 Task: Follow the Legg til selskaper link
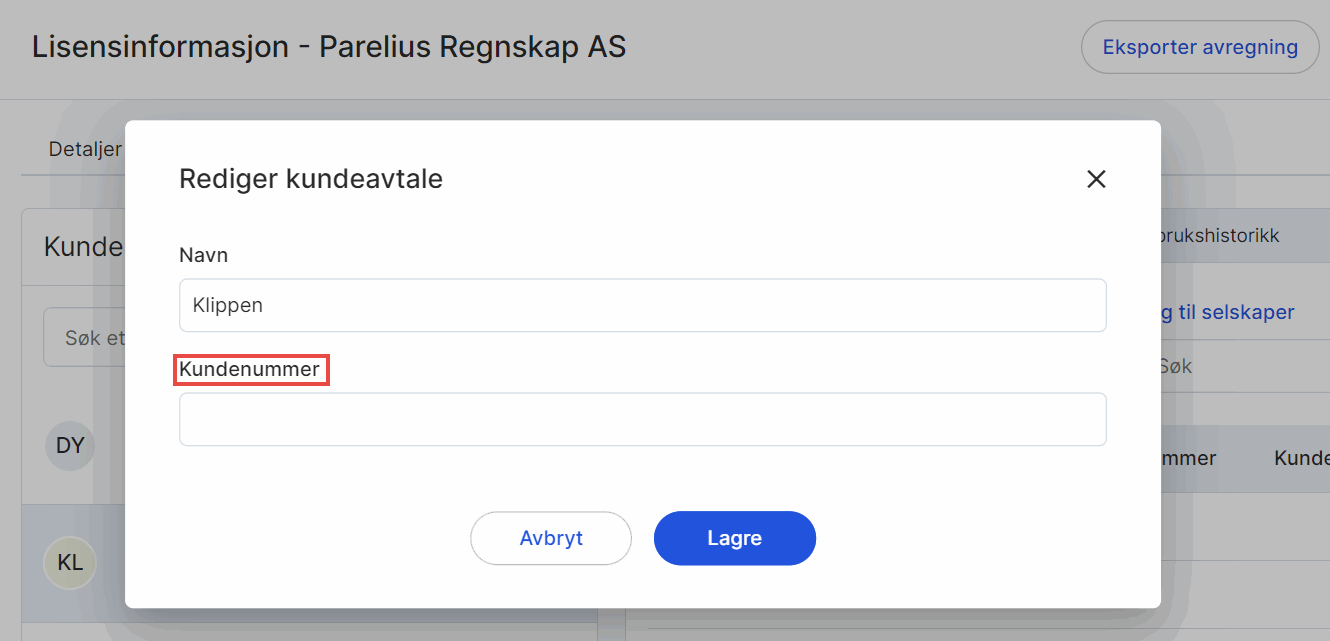[x=1227, y=313]
